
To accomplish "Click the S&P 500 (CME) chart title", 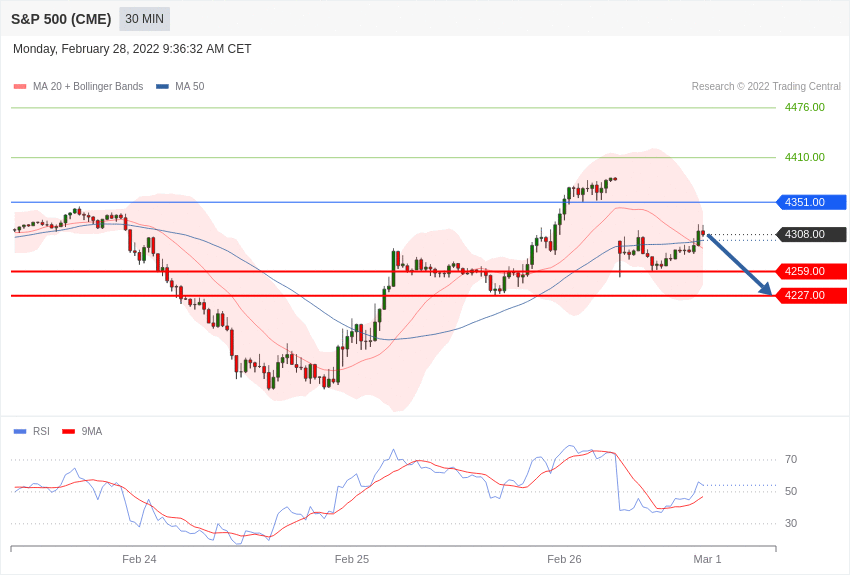I will click(61, 19).
